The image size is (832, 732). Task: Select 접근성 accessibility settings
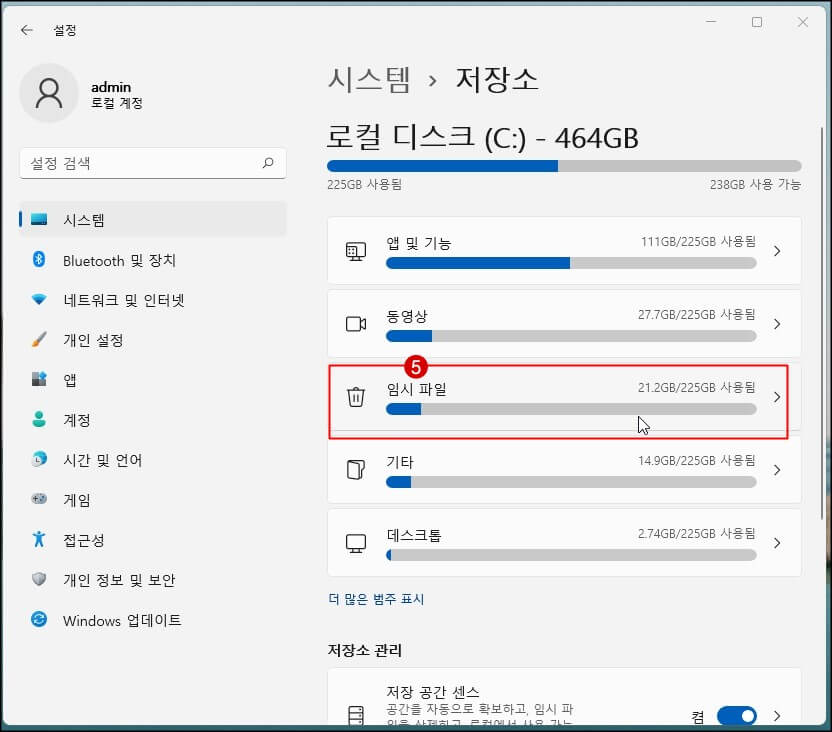click(85, 540)
